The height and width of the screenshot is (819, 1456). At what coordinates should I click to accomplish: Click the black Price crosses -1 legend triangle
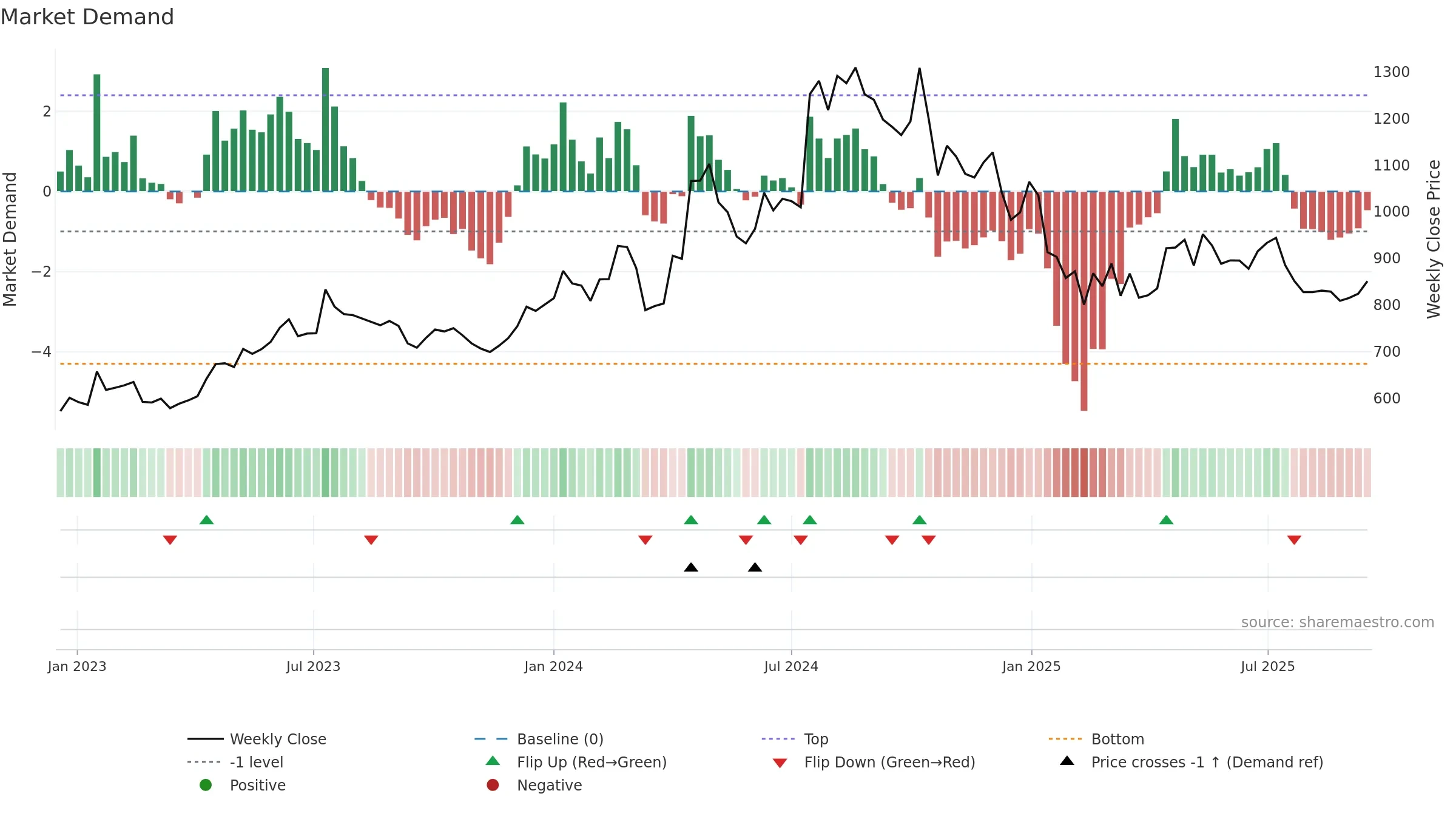1067,761
